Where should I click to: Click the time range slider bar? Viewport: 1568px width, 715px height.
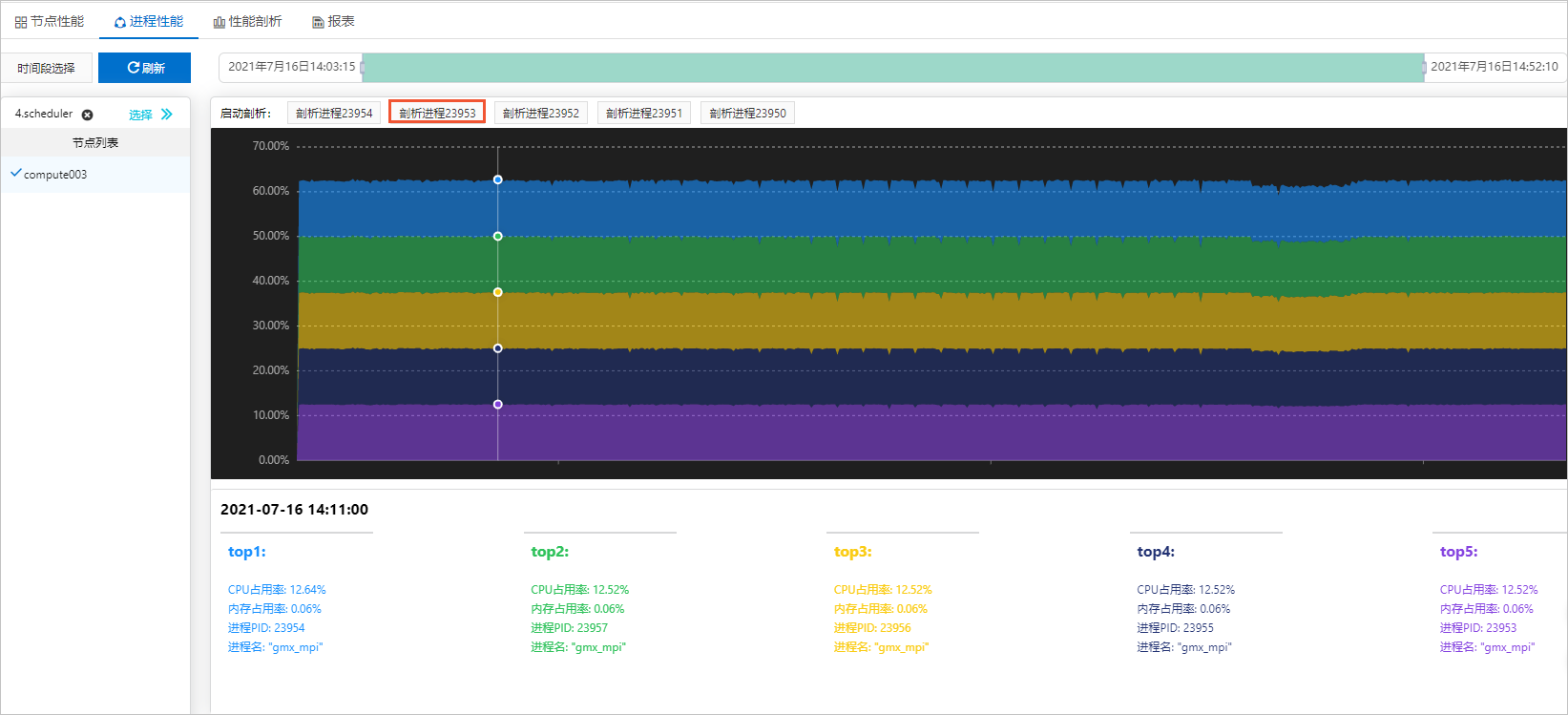click(x=893, y=67)
